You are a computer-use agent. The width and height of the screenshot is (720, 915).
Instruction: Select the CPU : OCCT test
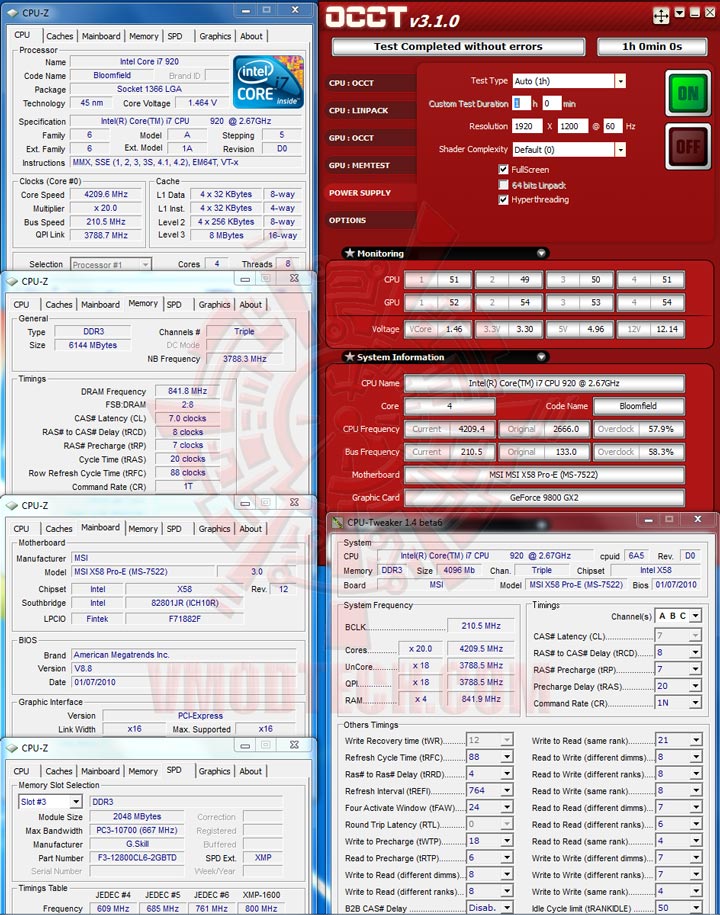371,83
